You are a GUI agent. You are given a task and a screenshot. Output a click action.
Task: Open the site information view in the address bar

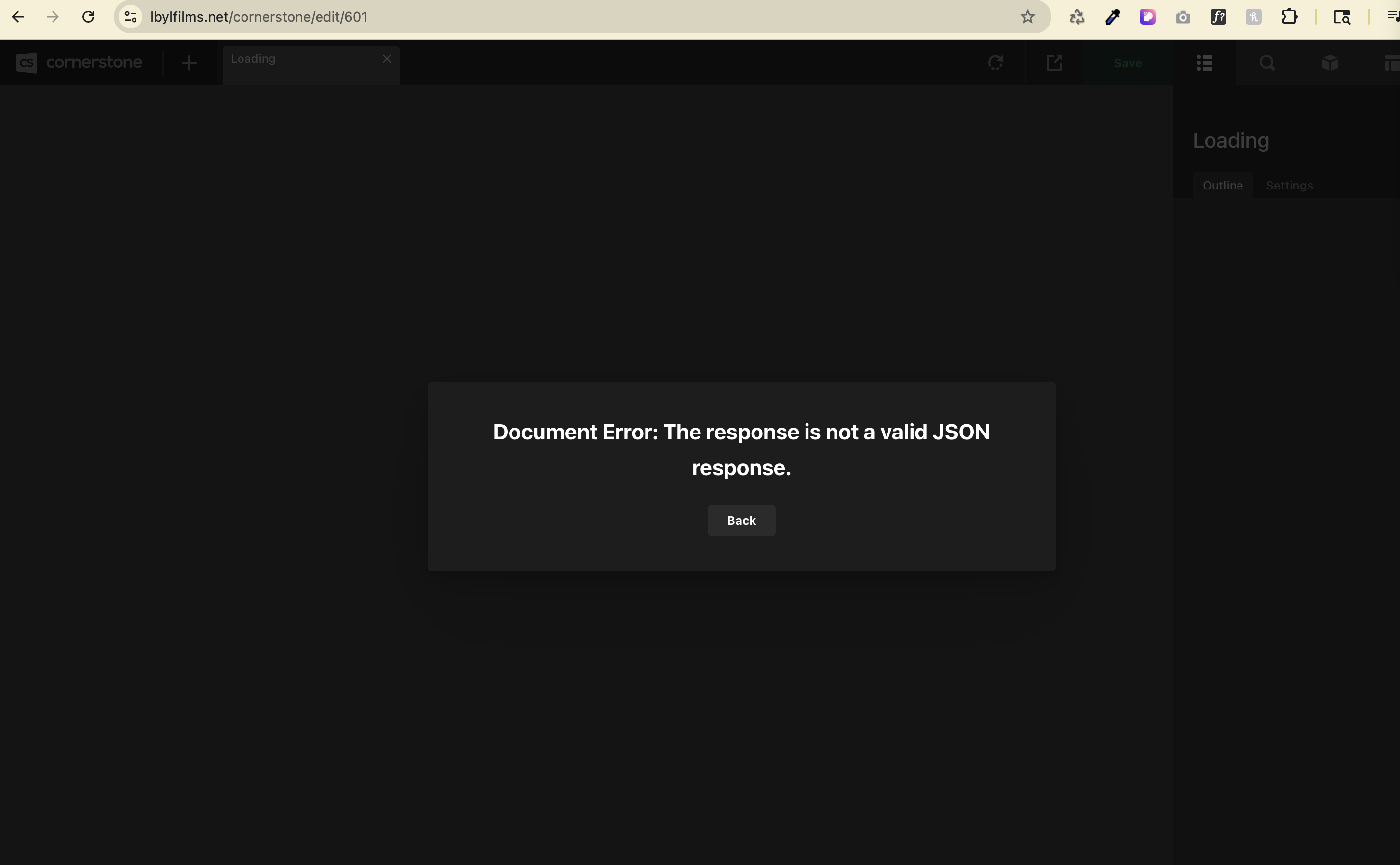pos(129,17)
